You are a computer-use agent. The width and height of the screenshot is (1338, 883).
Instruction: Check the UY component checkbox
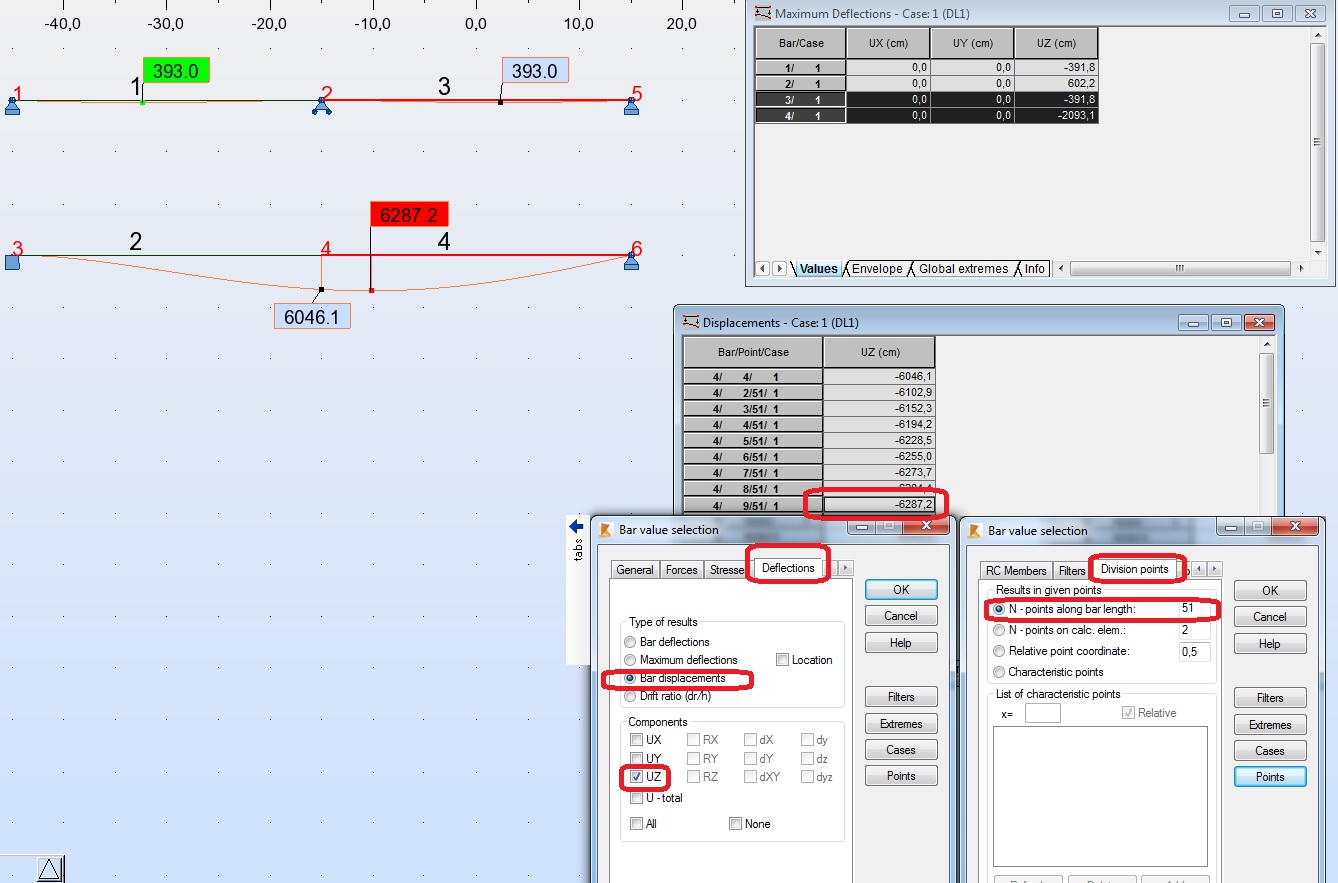coord(637,759)
